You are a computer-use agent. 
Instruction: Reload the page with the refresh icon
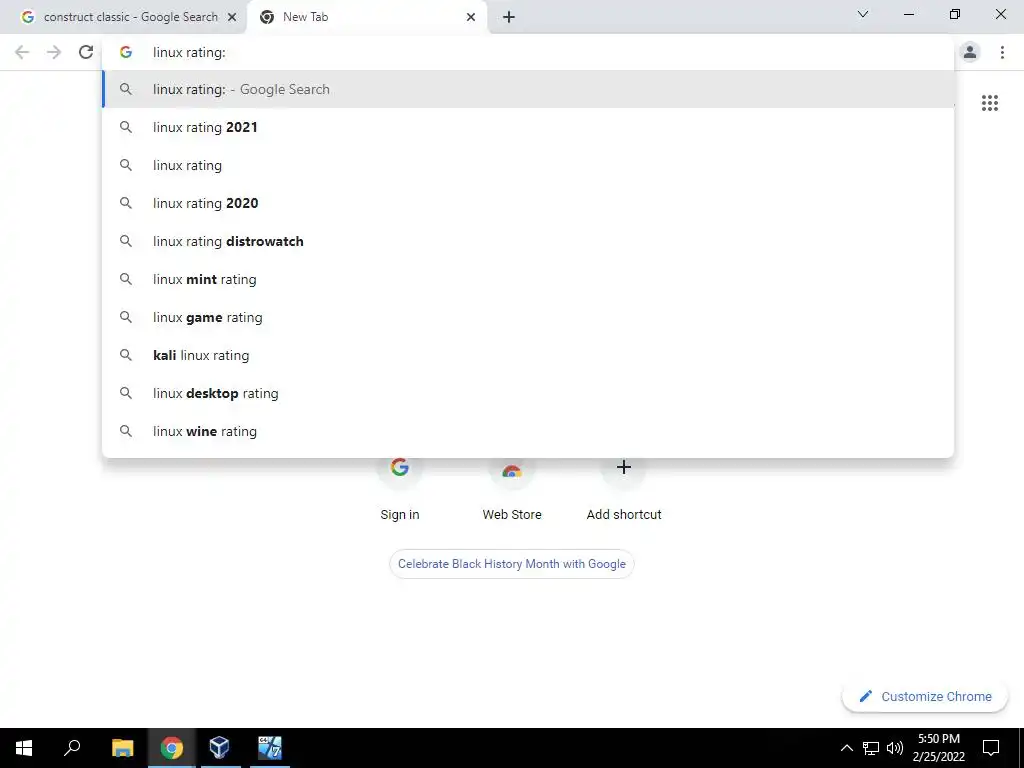pyautogui.click(x=86, y=52)
